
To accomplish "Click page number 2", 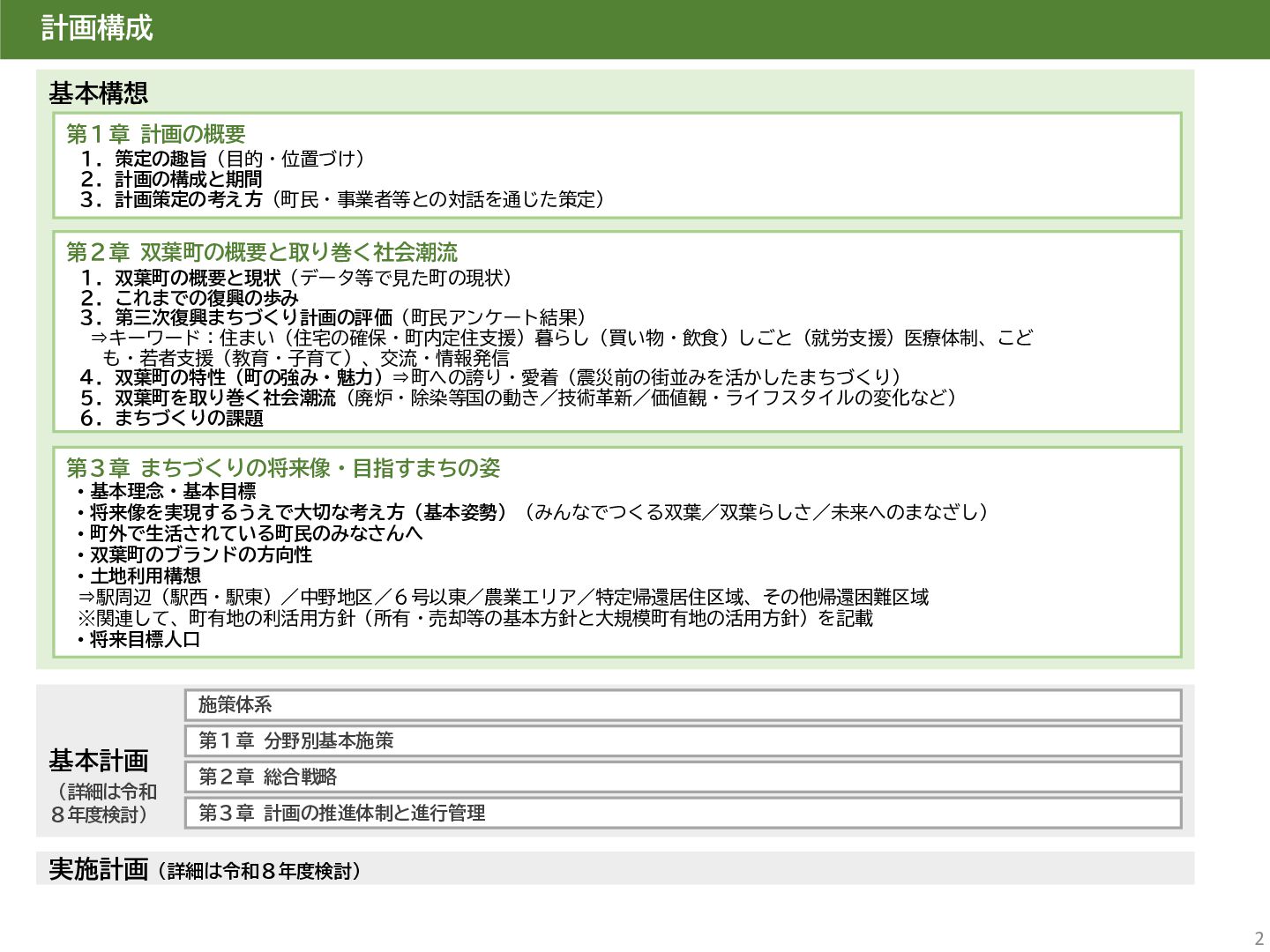I will pyautogui.click(x=1259, y=938).
